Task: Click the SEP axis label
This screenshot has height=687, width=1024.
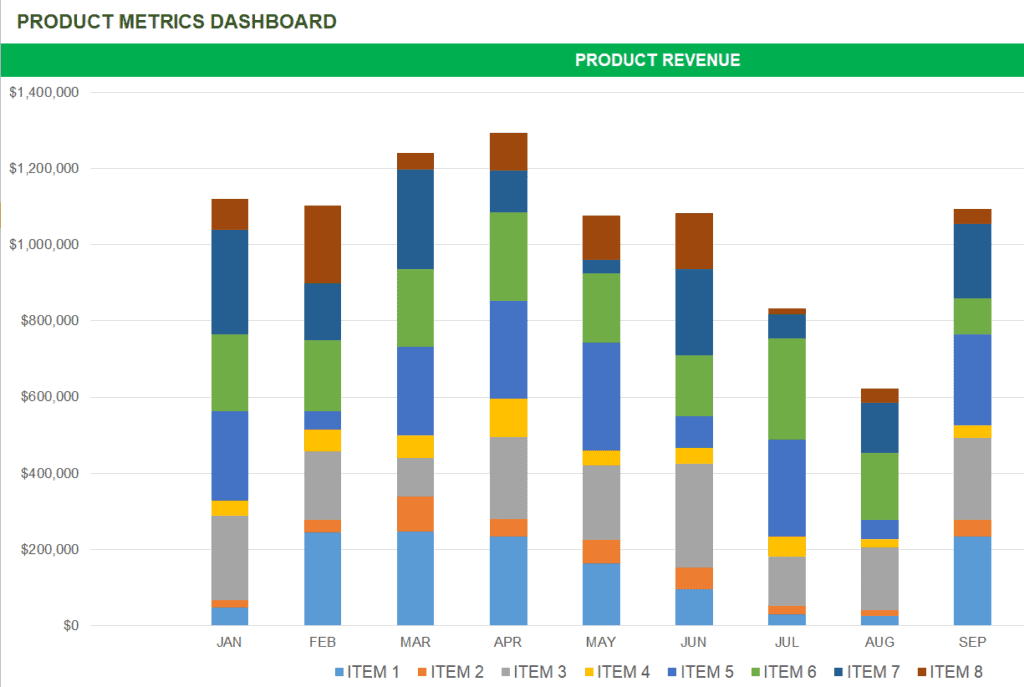Action: (972, 642)
